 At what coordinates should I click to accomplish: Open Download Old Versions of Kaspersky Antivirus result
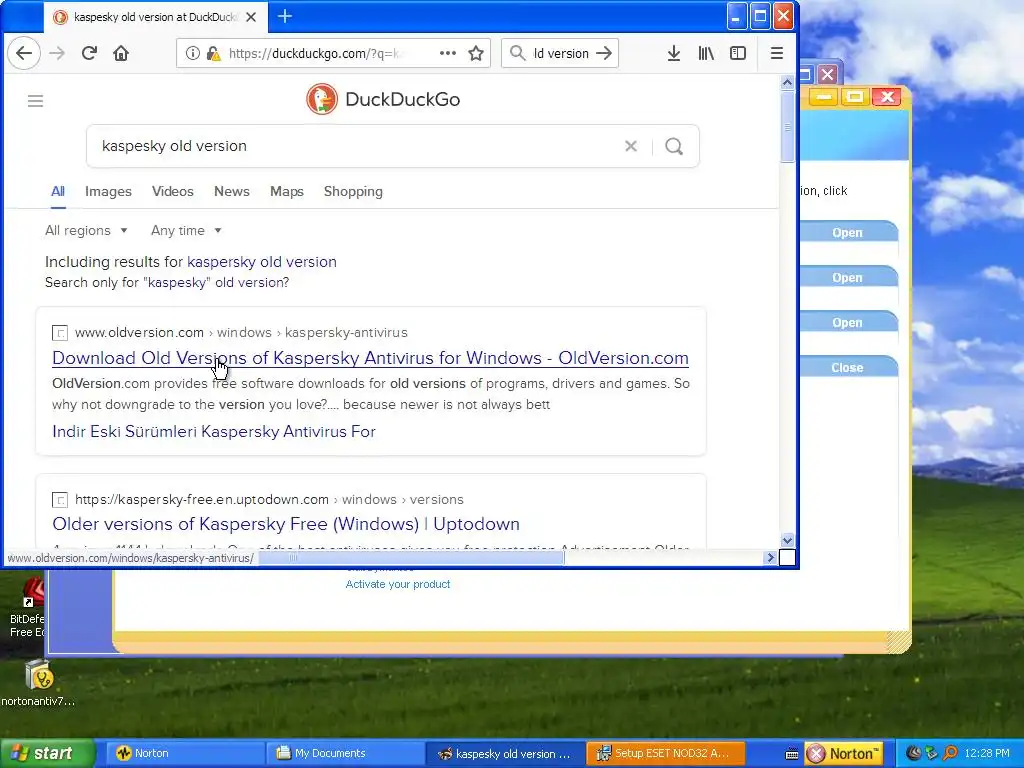(370, 358)
